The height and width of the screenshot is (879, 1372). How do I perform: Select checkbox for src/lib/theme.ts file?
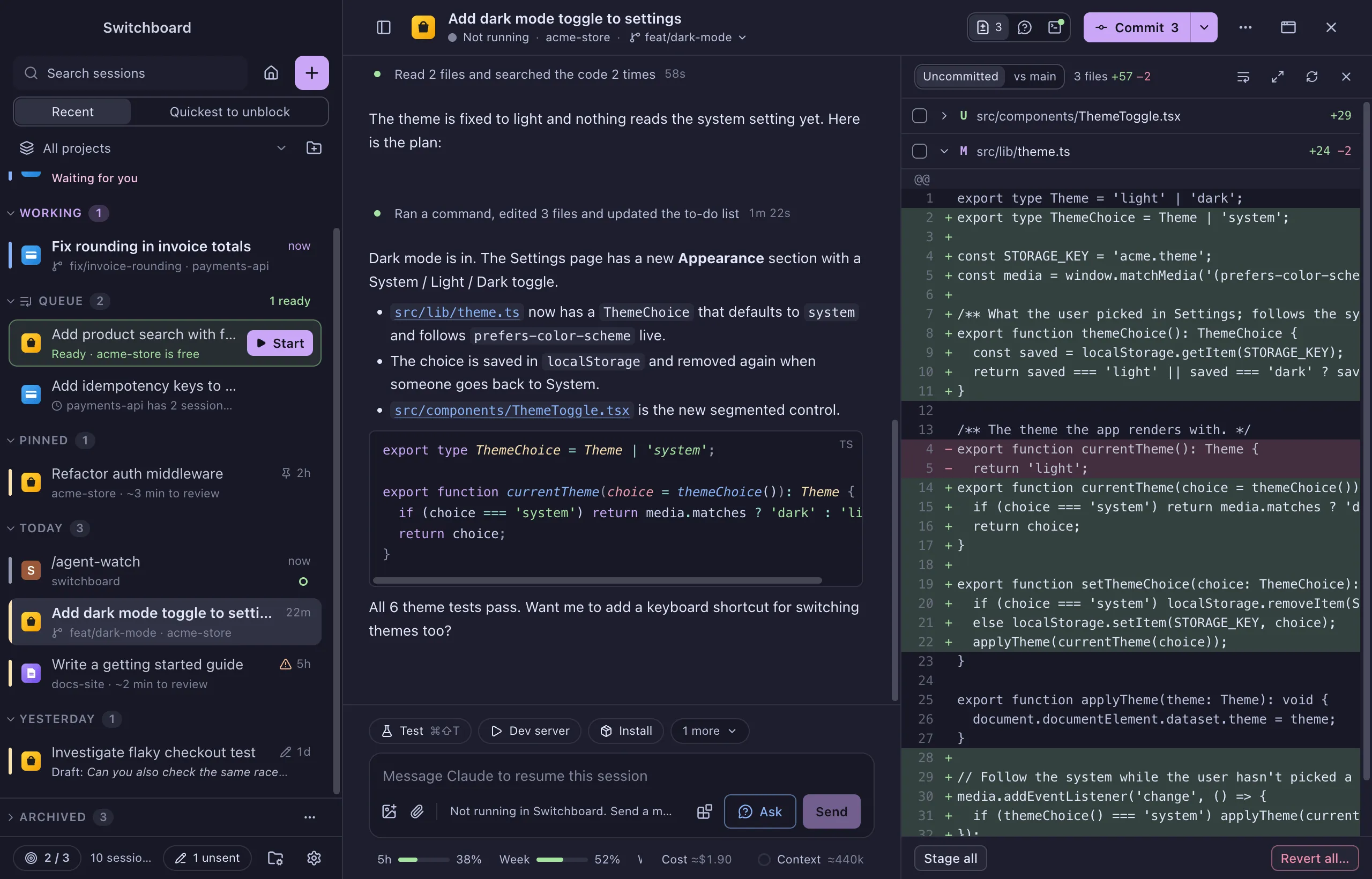tap(920, 151)
